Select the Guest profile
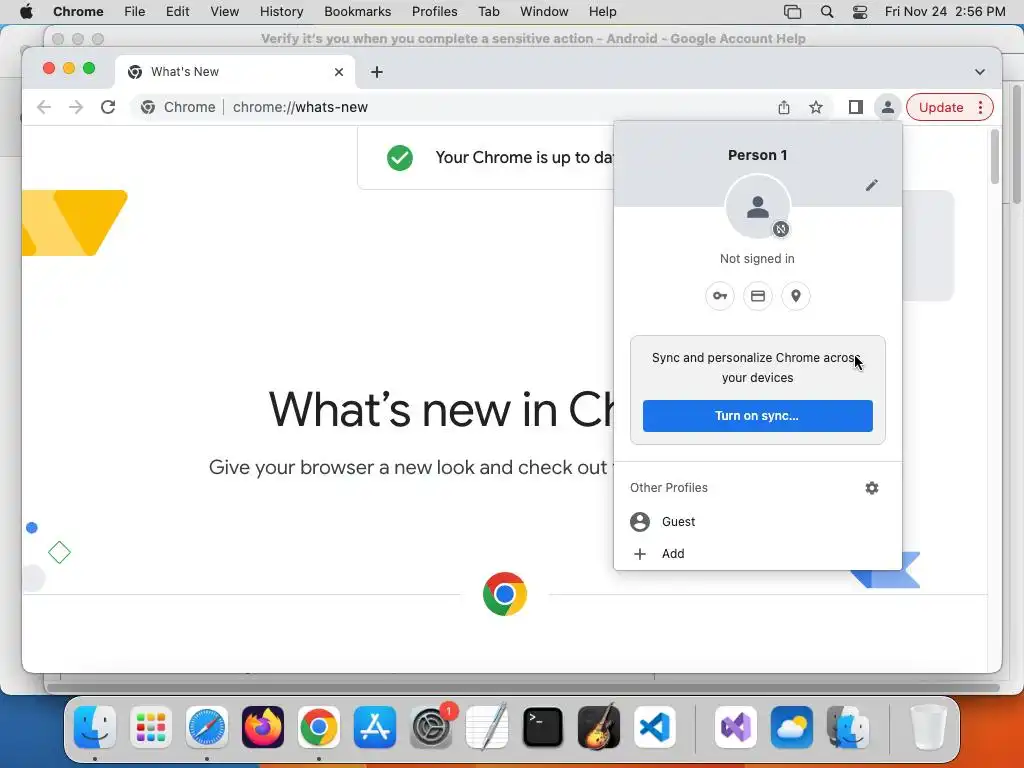 pos(758,521)
